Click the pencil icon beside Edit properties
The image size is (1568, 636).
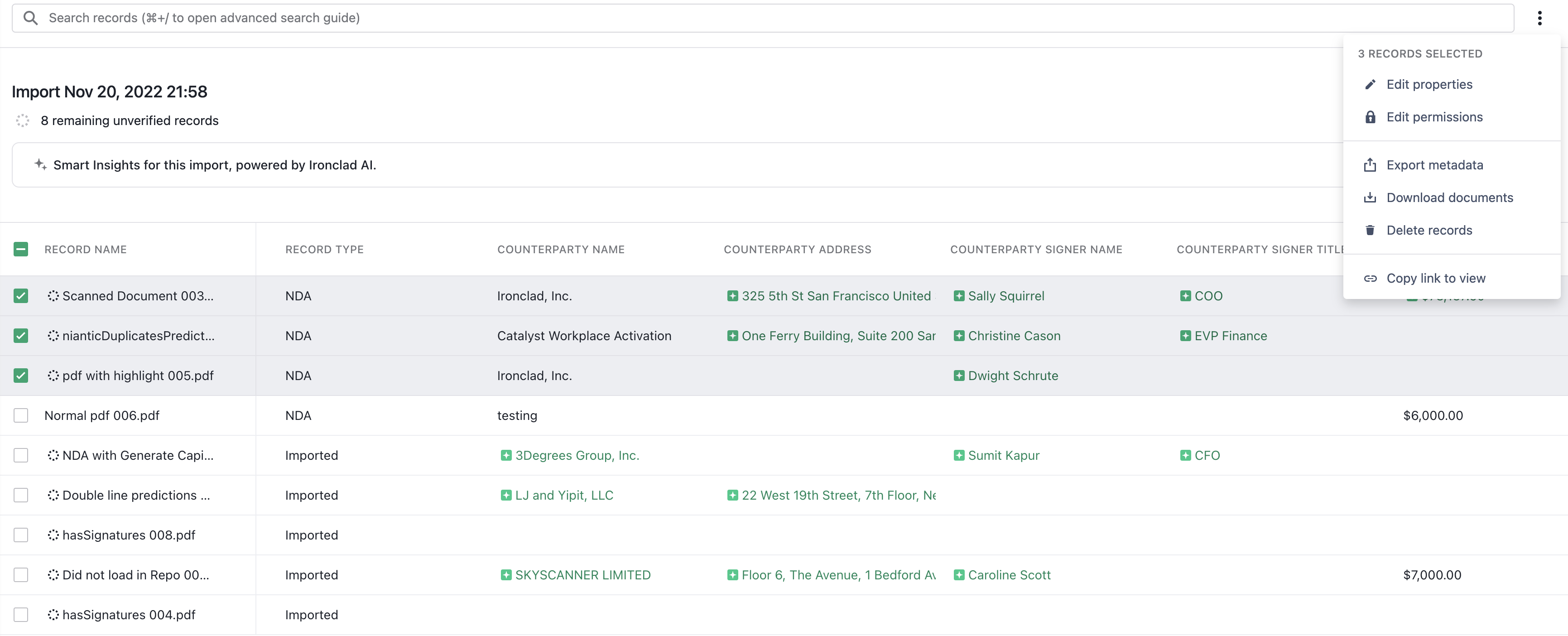(x=1370, y=85)
